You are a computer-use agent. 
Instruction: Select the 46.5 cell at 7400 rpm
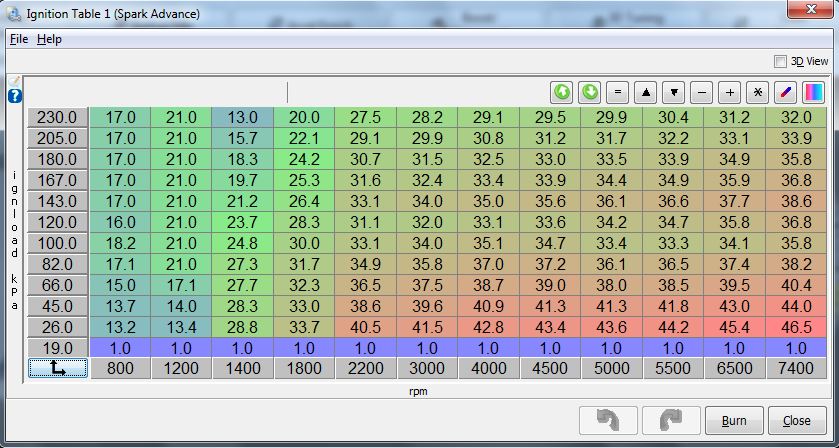pyautogui.click(x=796, y=327)
